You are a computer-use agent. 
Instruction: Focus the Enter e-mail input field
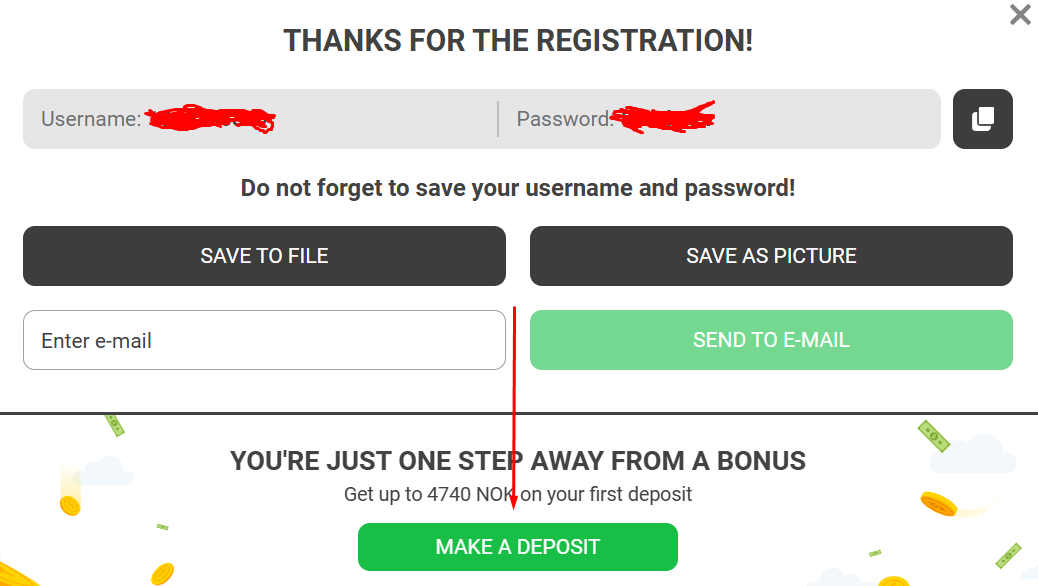pyautogui.click(x=264, y=340)
